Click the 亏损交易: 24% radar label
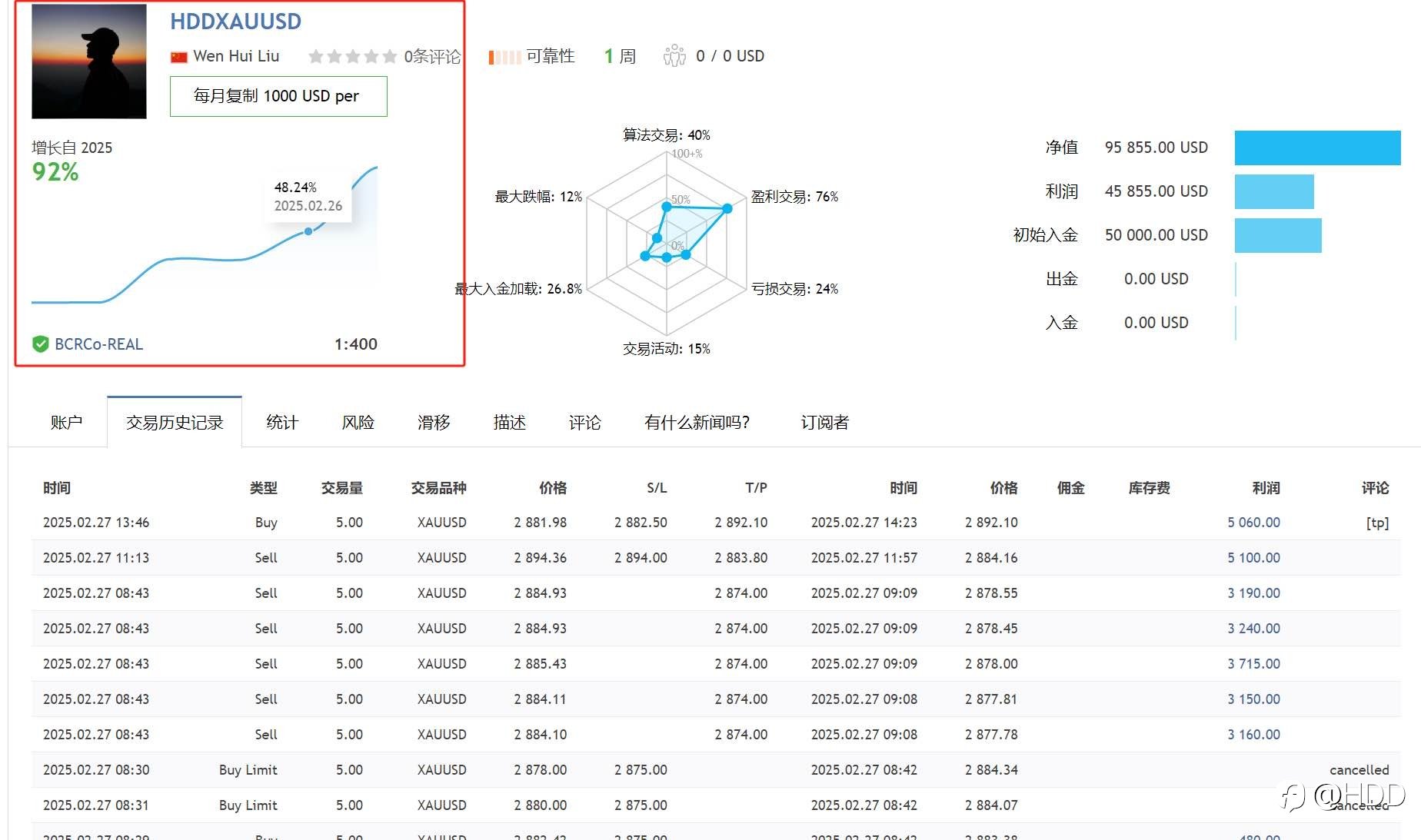 click(794, 288)
